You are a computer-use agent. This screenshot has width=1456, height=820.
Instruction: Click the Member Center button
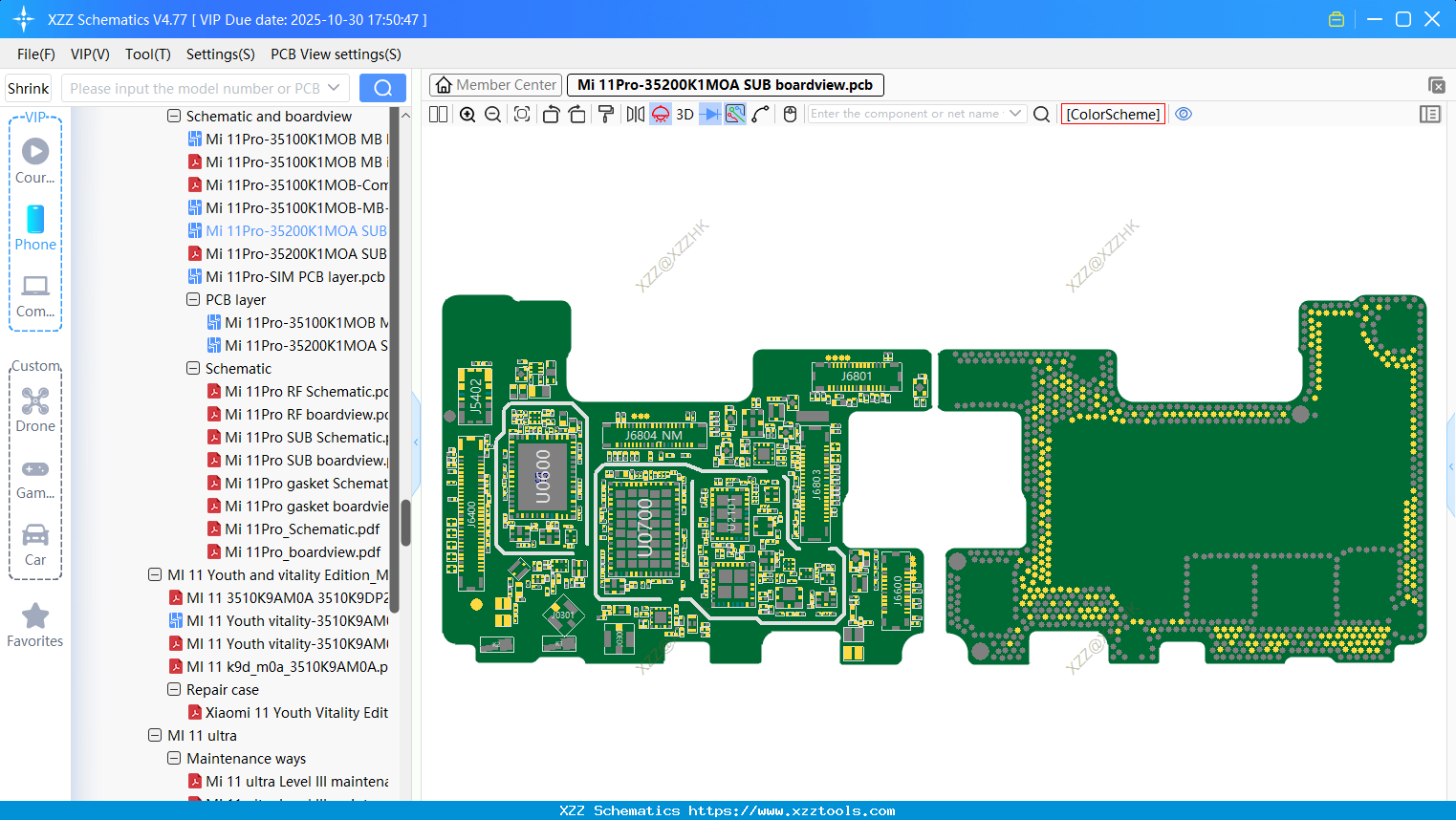pos(495,84)
